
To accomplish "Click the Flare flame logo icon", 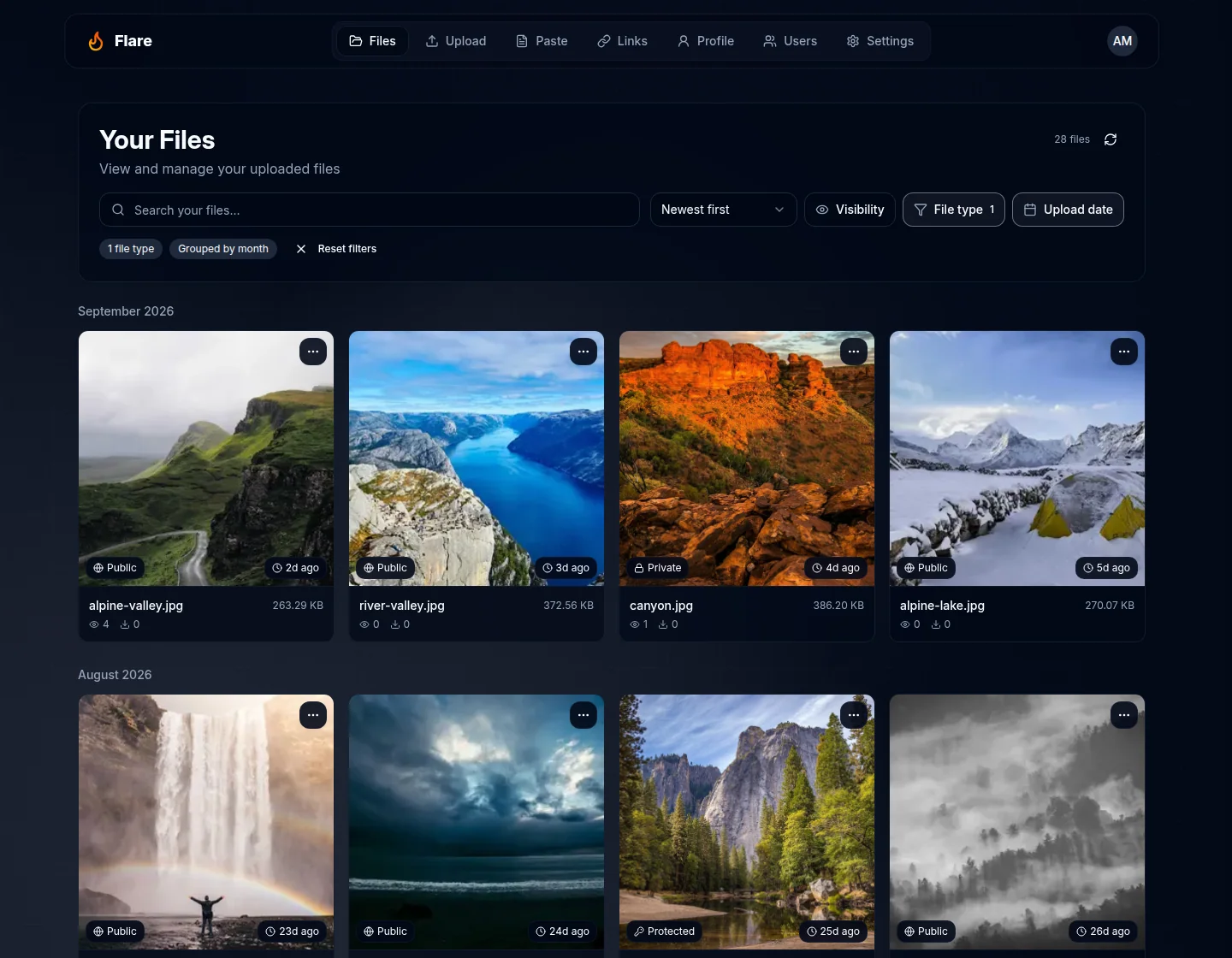I will point(96,41).
